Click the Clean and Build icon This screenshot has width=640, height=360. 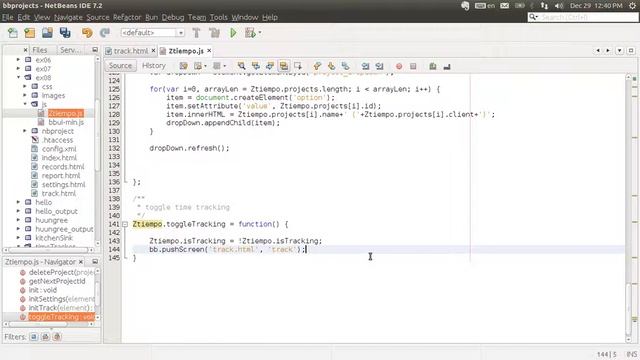point(214,33)
